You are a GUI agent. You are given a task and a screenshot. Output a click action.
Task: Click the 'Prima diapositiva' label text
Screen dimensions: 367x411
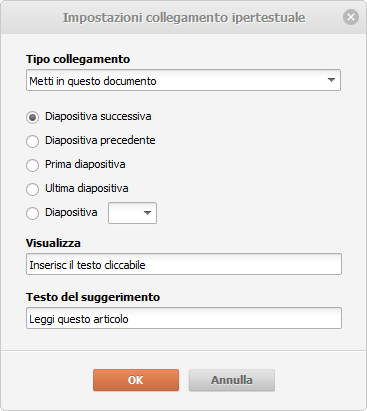(85, 164)
